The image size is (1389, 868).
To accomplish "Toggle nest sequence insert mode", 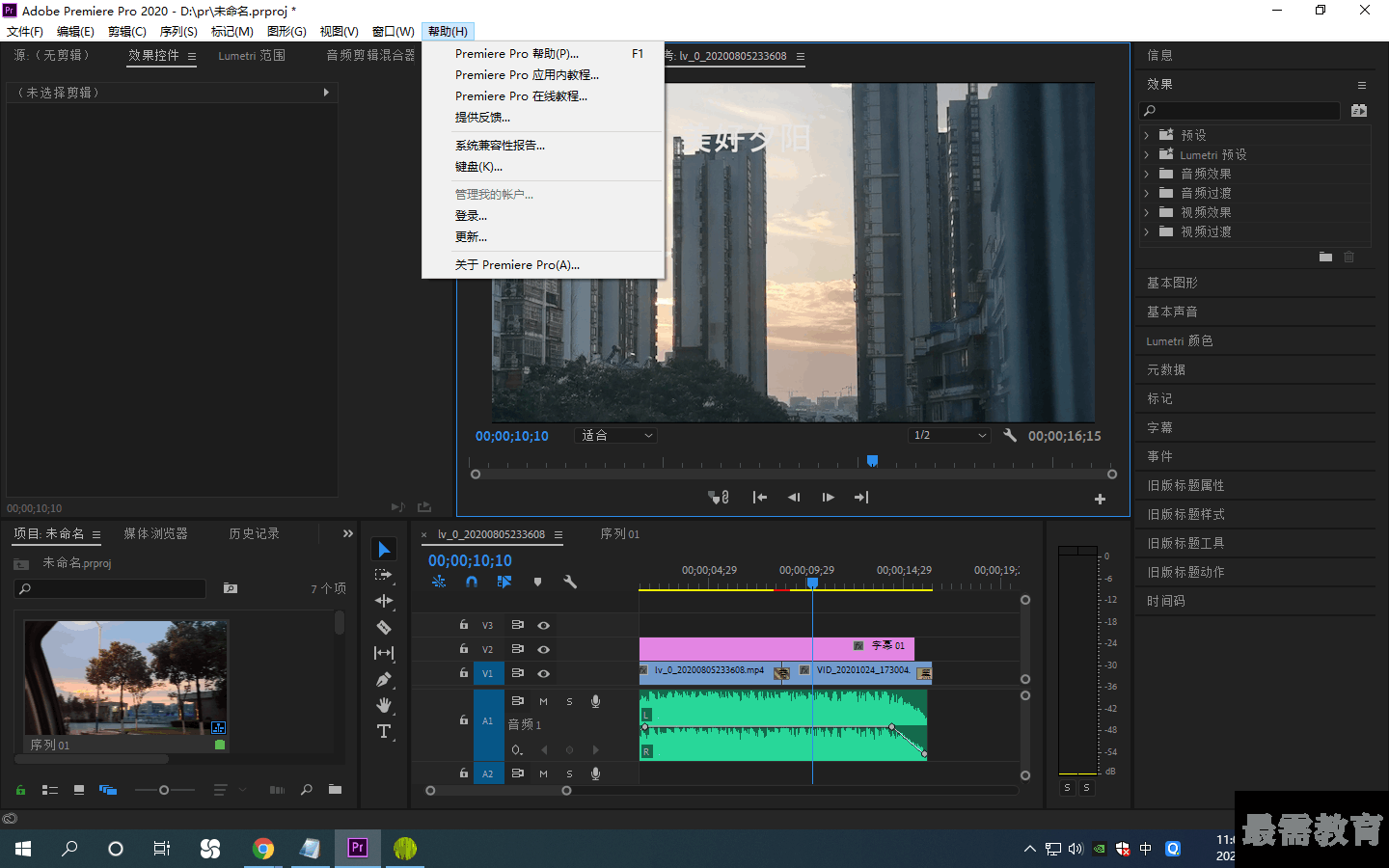I will tap(439, 582).
